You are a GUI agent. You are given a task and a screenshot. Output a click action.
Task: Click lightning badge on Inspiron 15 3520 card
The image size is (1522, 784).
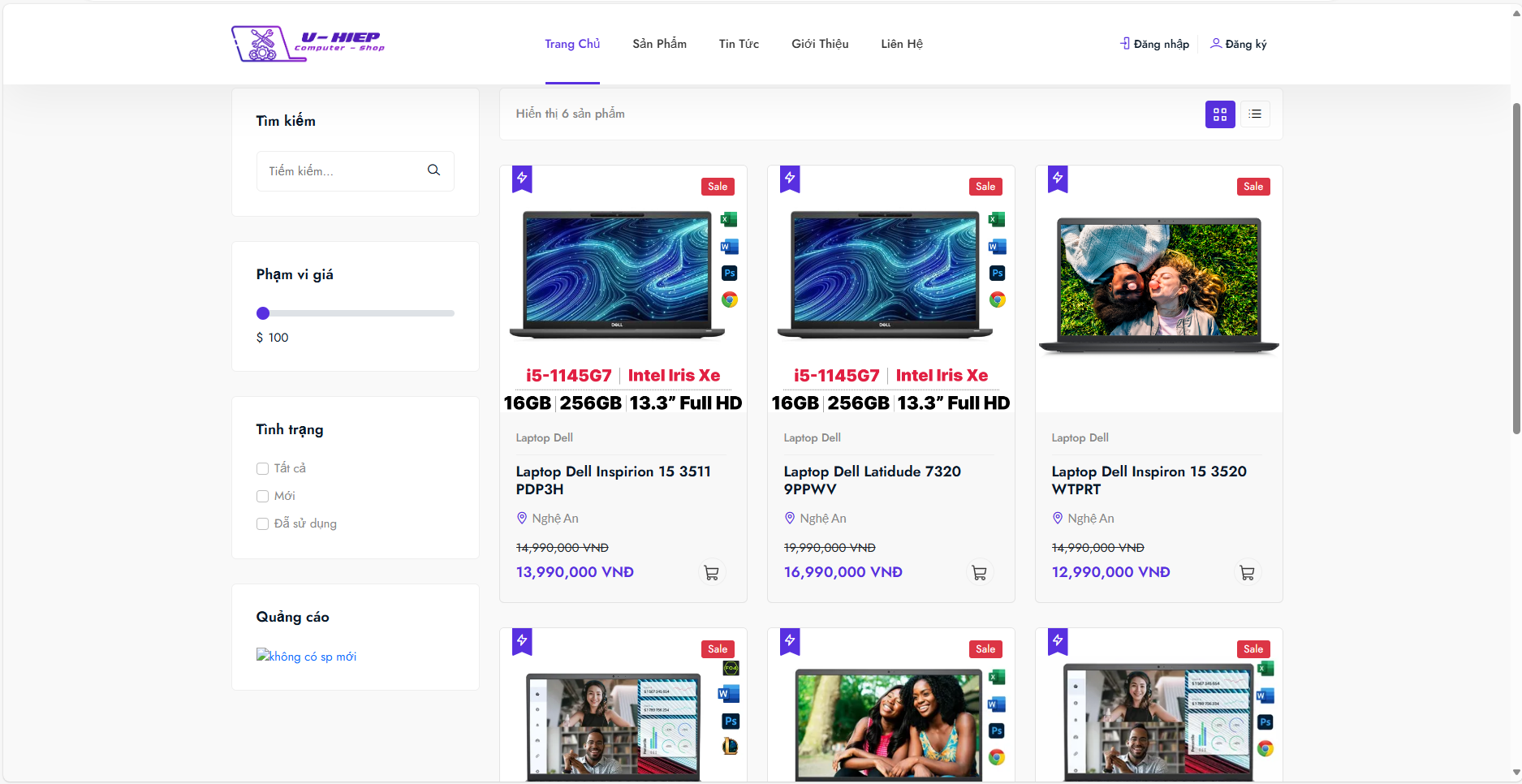coord(1058,179)
